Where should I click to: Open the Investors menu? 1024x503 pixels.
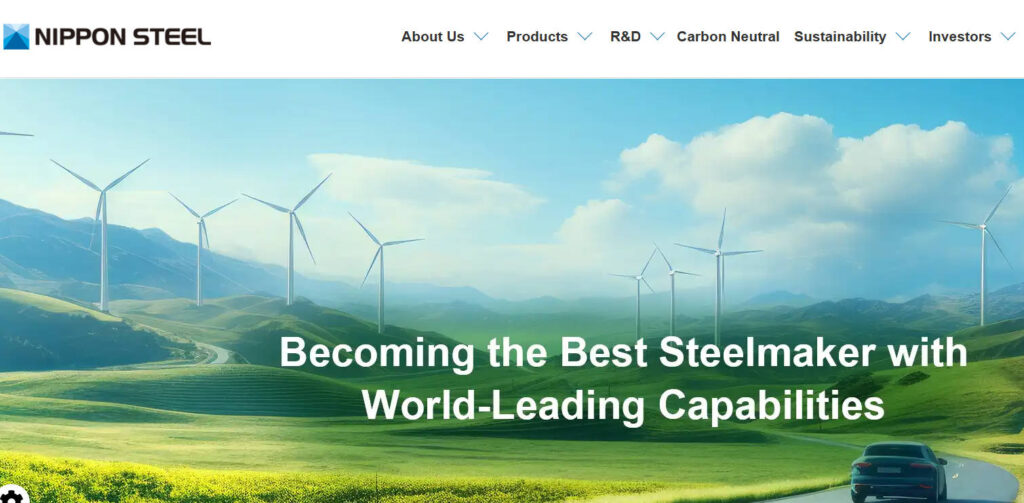960,37
